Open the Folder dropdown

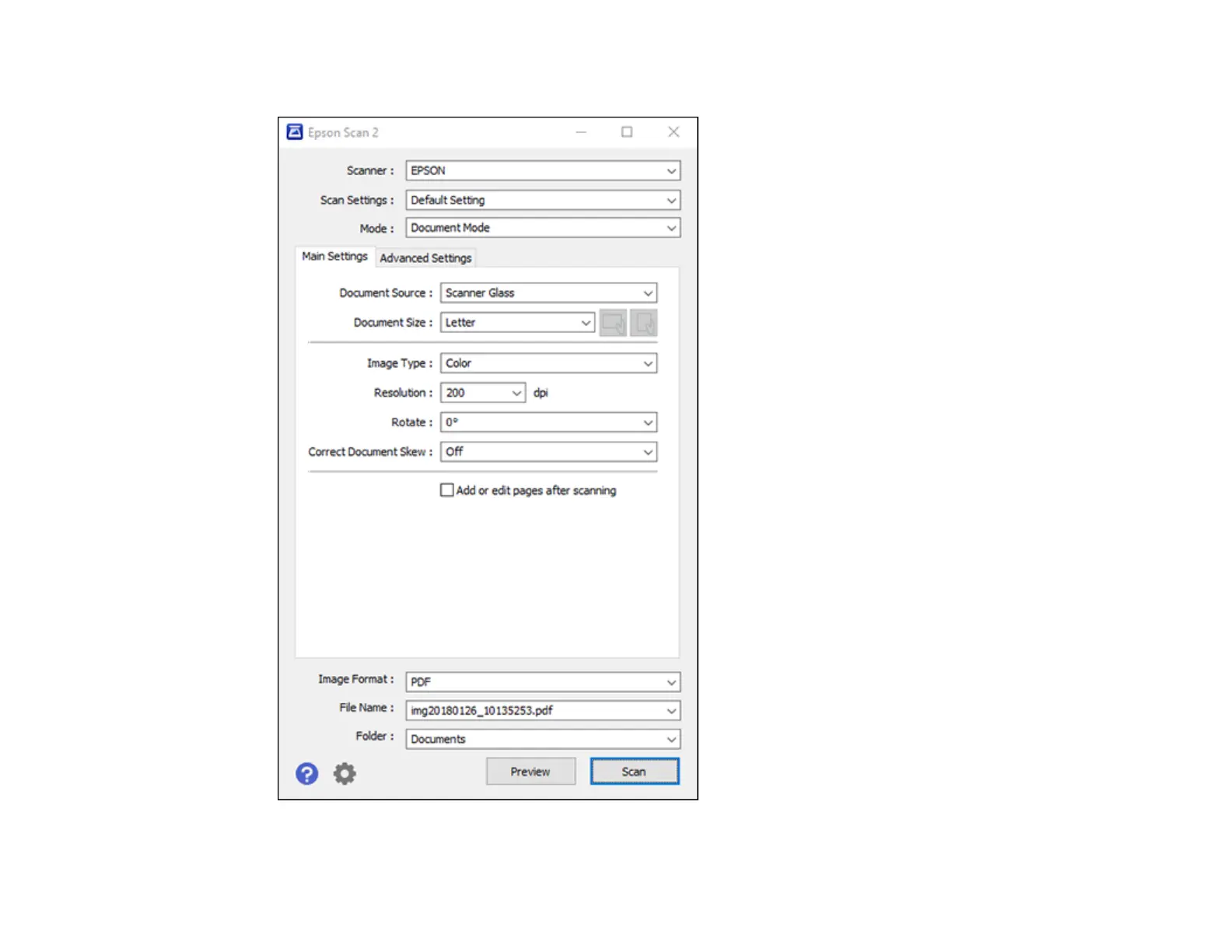543,739
